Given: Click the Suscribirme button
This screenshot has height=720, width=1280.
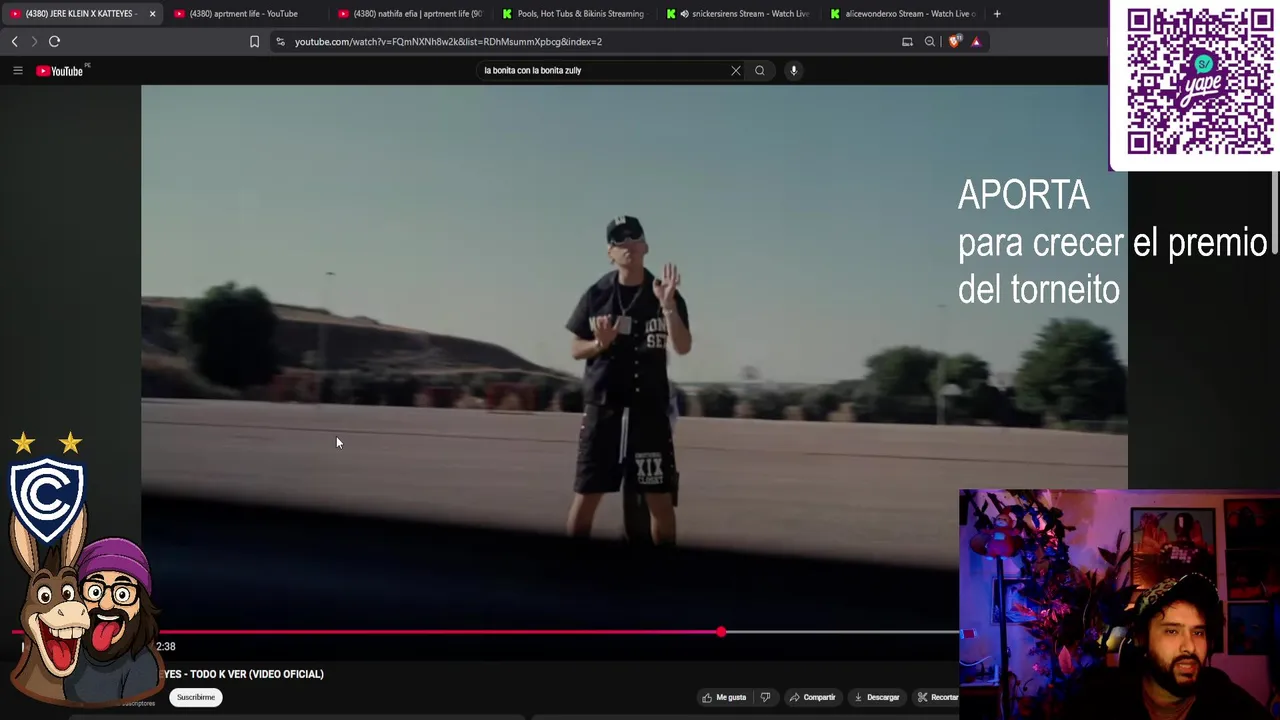Looking at the screenshot, I should pyautogui.click(x=195, y=697).
